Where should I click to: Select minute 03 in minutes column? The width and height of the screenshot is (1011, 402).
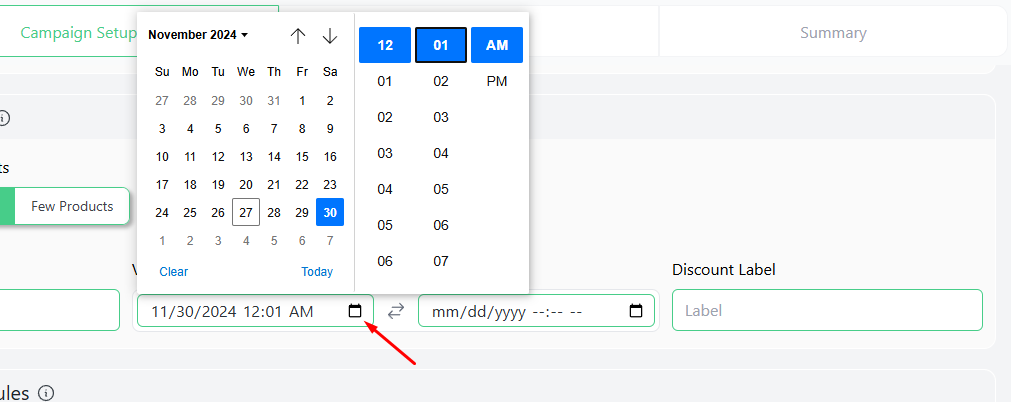point(441,117)
